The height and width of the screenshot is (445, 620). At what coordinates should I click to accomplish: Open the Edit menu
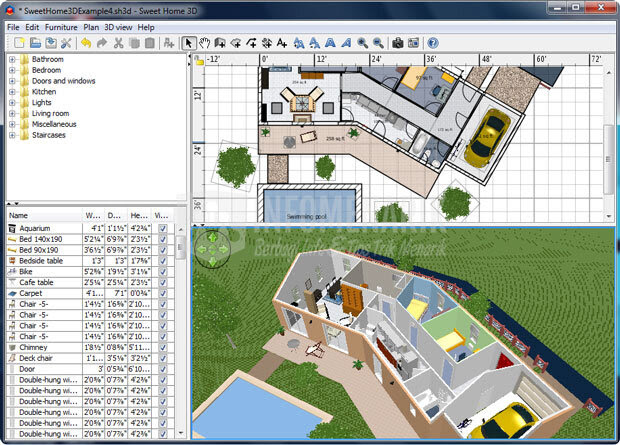32,27
